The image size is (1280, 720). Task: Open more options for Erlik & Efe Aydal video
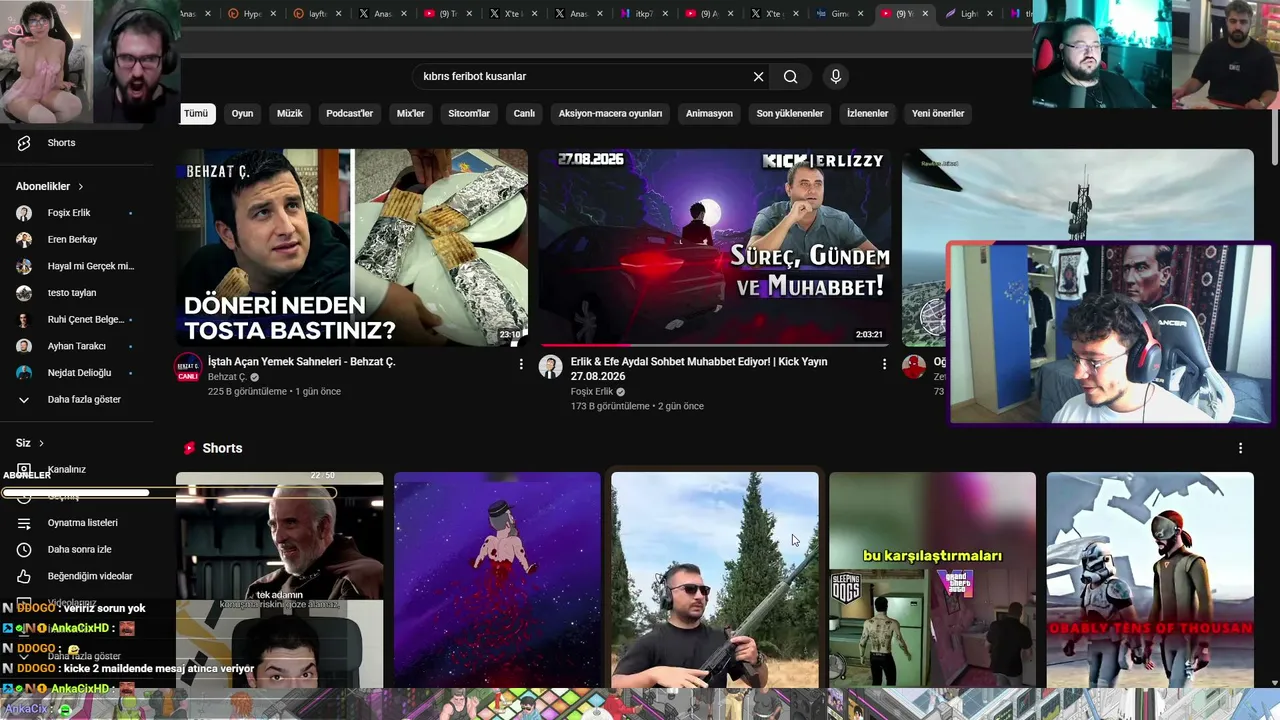coord(884,364)
